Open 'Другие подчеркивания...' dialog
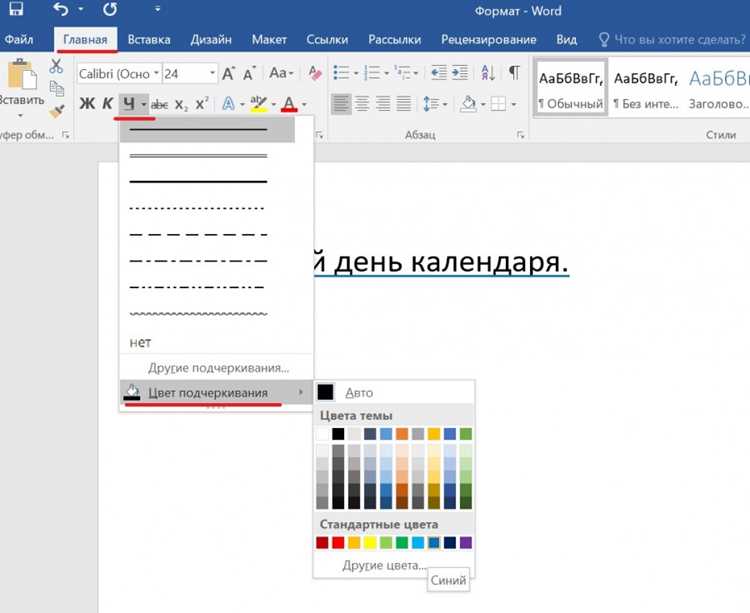 coord(217,368)
